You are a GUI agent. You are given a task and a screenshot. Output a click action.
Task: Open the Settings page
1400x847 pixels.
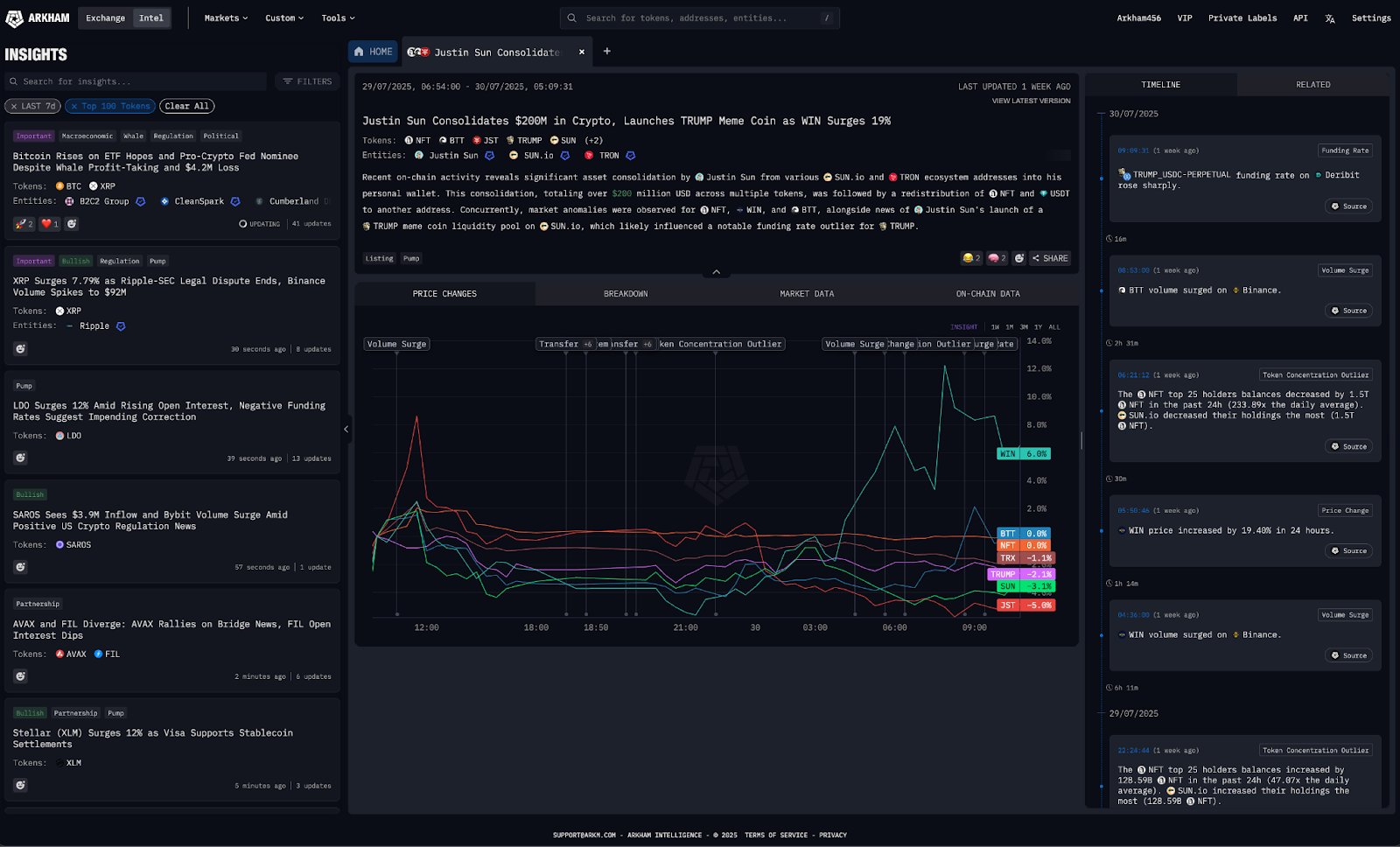tap(1371, 18)
